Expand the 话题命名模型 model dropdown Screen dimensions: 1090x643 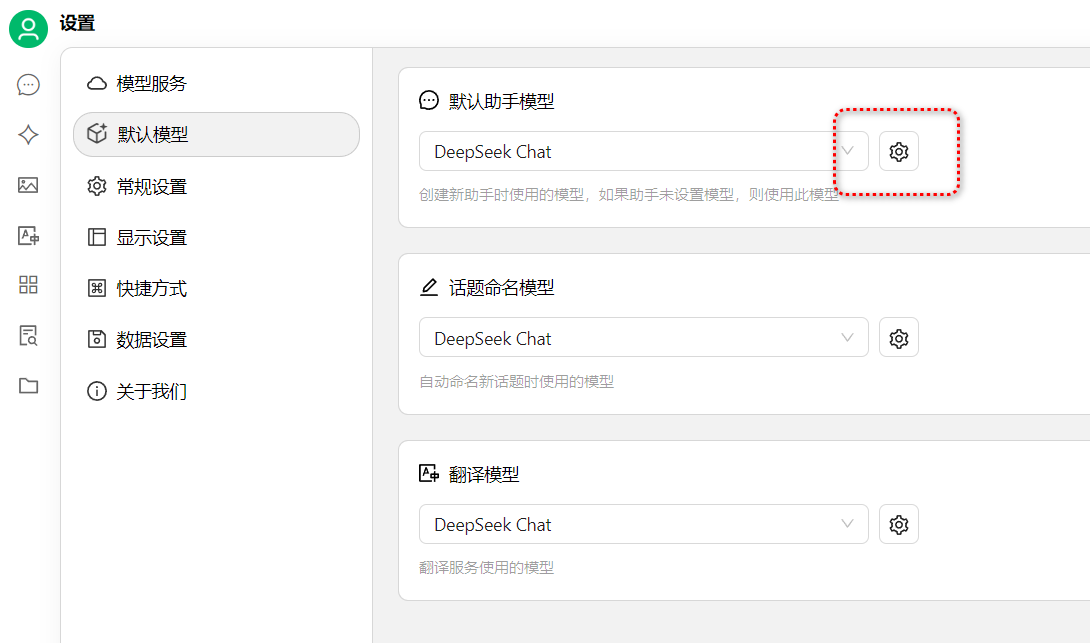642,339
